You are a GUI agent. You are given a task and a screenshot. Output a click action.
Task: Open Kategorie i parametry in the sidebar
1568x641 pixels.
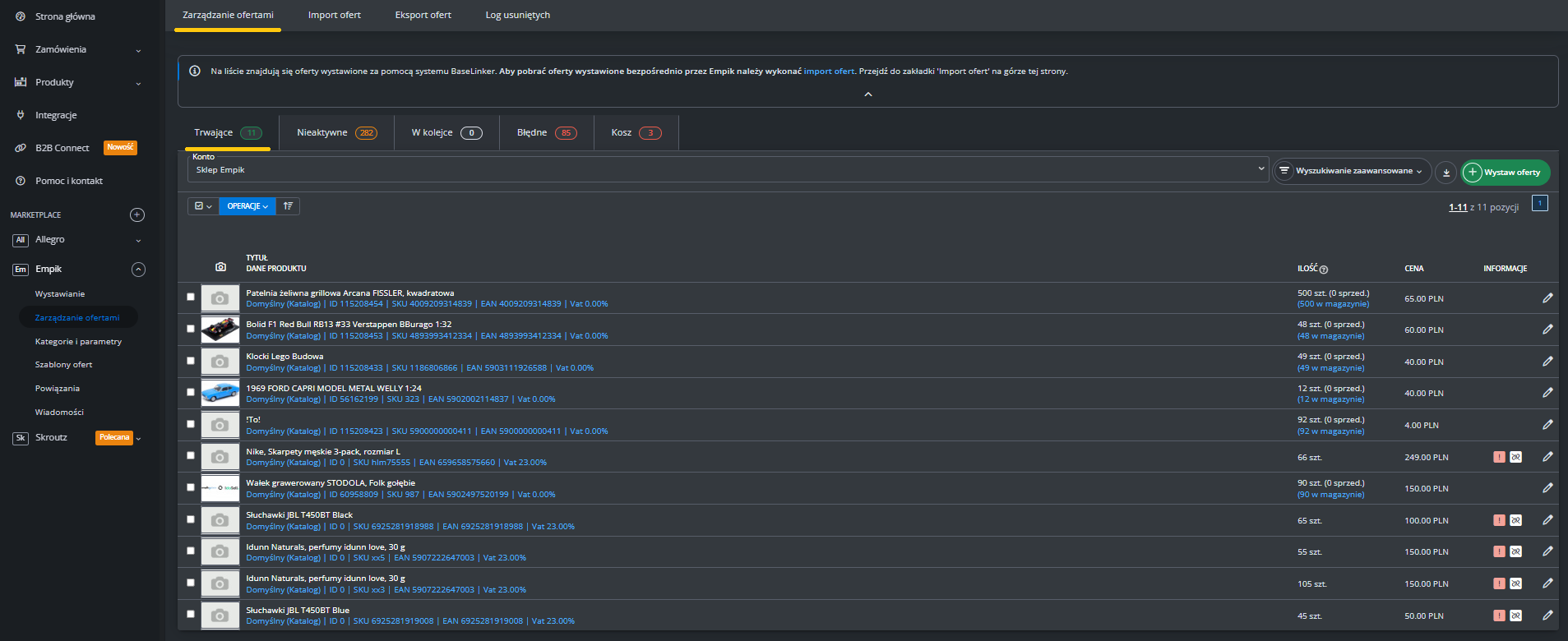point(78,341)
